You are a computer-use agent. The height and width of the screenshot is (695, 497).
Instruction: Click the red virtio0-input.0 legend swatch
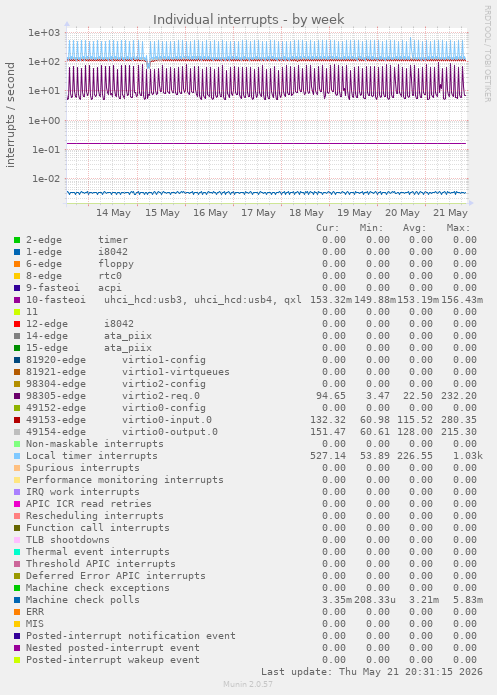[17, 420]
